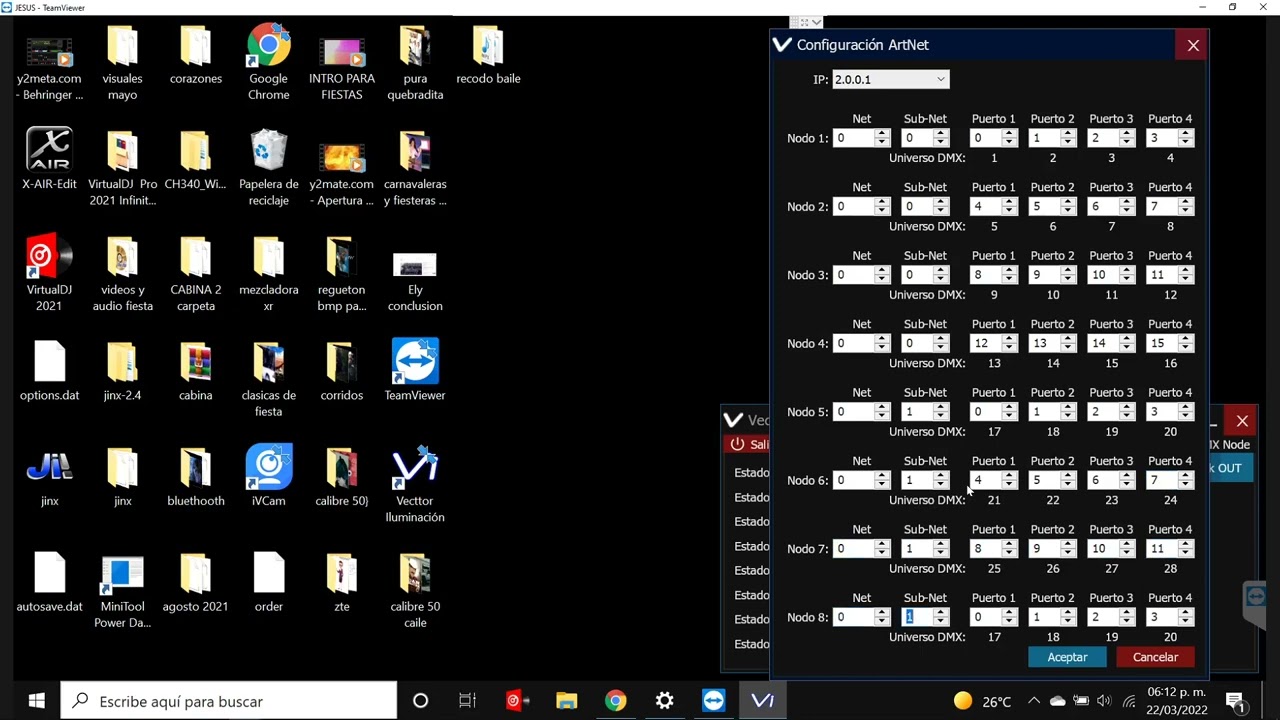Image resolution: width=1280 pixels, height=720 pixels.
Task: Click the Nodo 1 Puerto 1 value field
Action: click(984, 138)
